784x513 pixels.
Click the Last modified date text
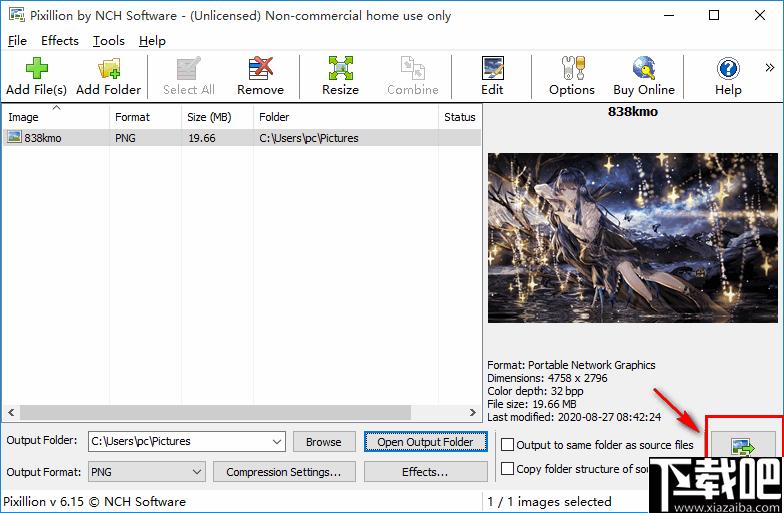click(574, 417)
